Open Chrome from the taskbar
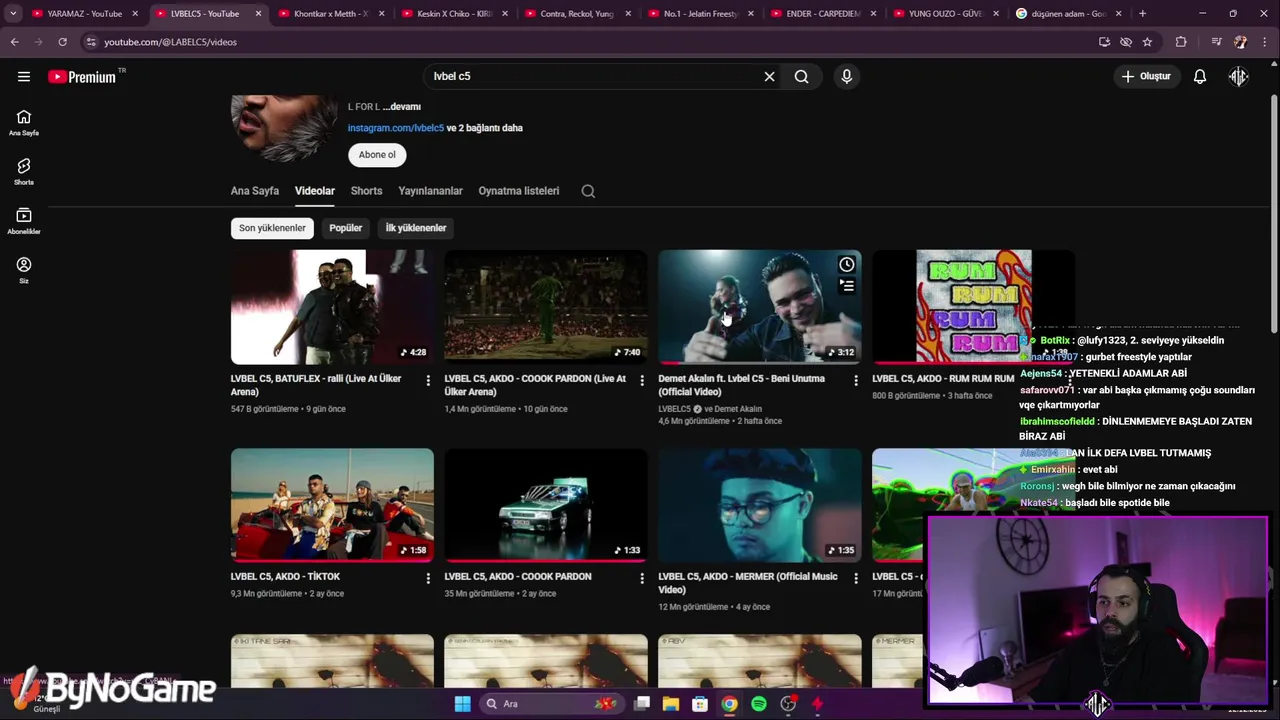This screenshot has height=720, width=1280. (730, 704)
